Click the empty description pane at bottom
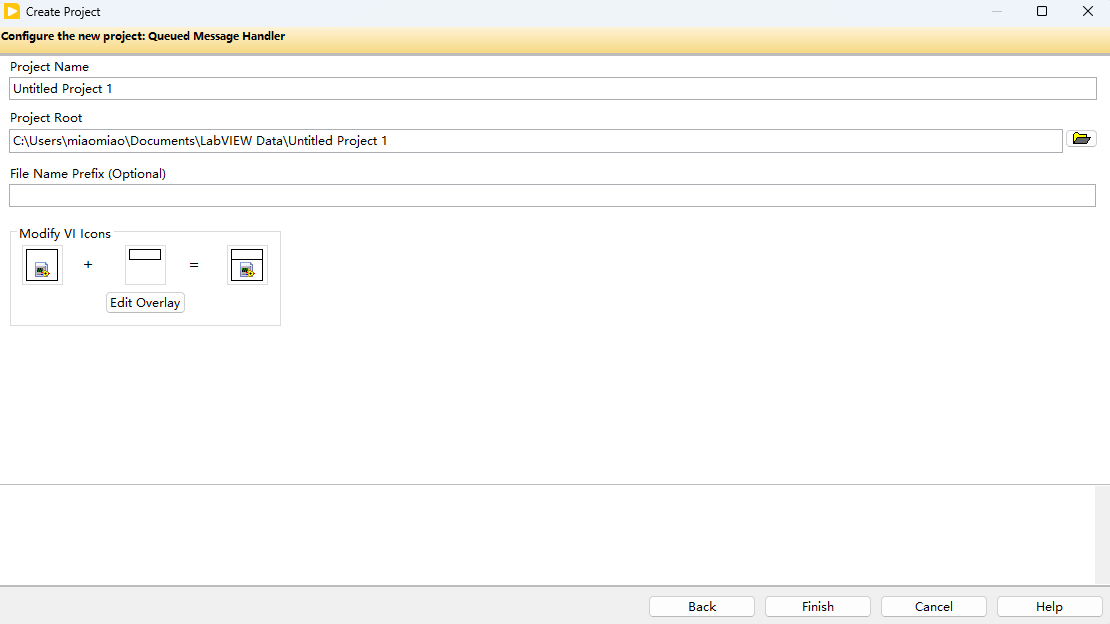Screen dimensions: 1110x624 [x=545, y=535]
